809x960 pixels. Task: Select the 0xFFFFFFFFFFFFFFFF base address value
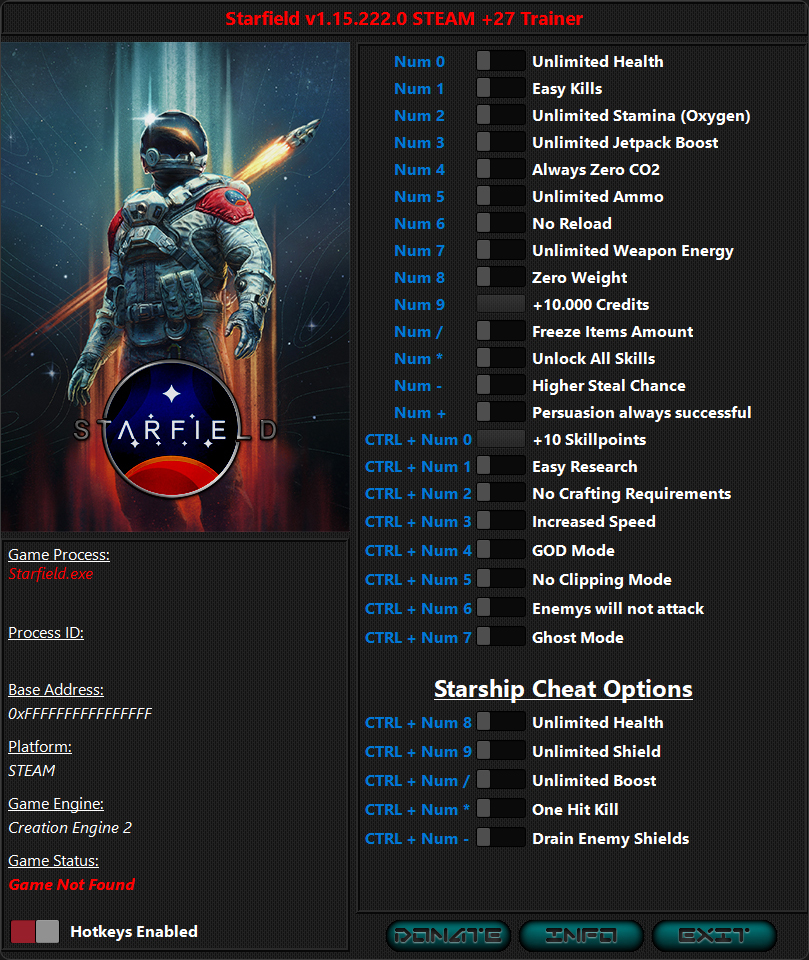(x=80, y=713)
